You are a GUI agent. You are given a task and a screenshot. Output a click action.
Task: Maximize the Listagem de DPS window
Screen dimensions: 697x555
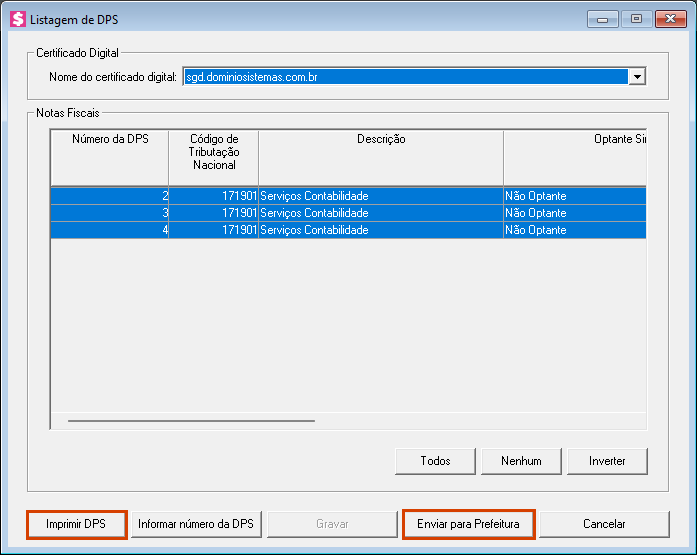pos(636,18)
